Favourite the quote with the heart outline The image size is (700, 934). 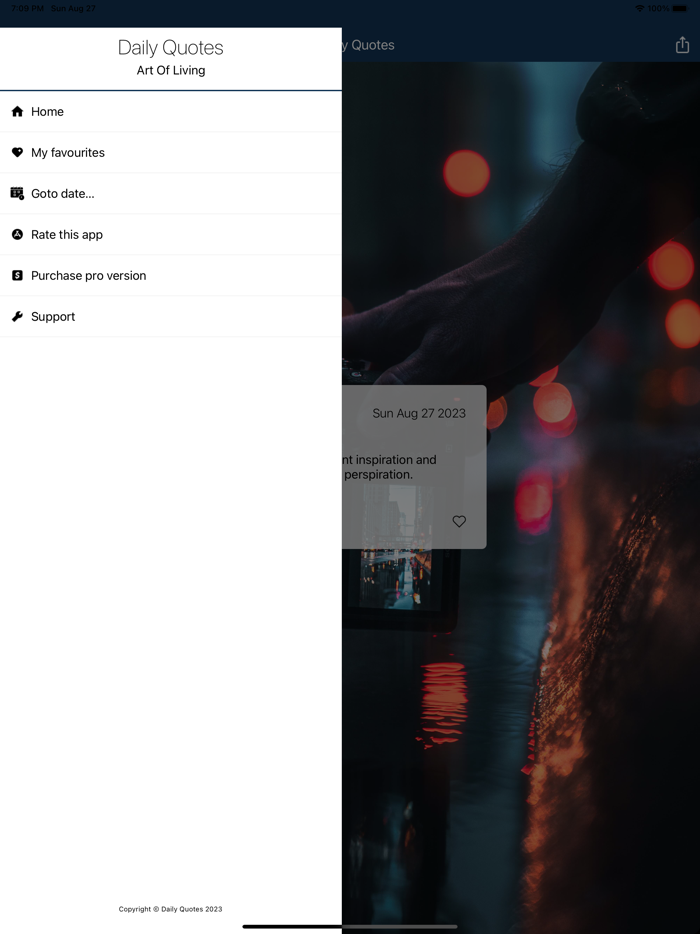click(x=459, y=521)
